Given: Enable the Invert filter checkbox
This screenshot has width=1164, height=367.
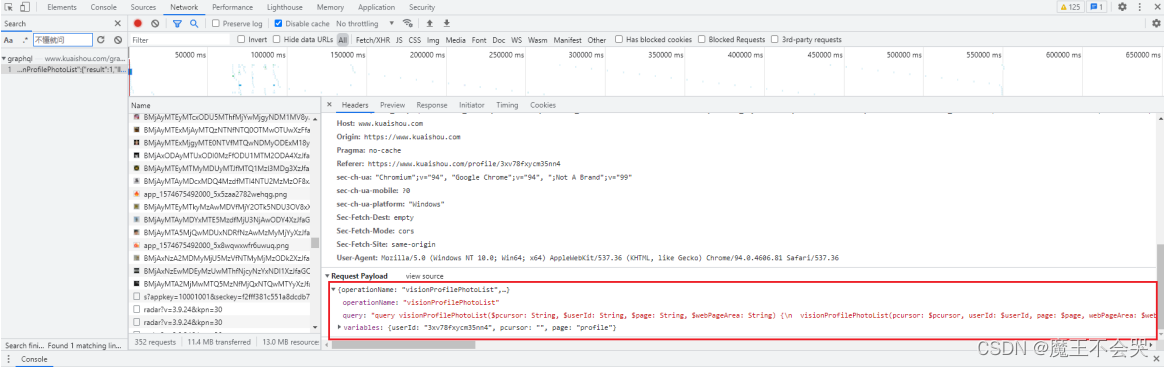Looking at the screenshot, I should click(x=241, y=39).
